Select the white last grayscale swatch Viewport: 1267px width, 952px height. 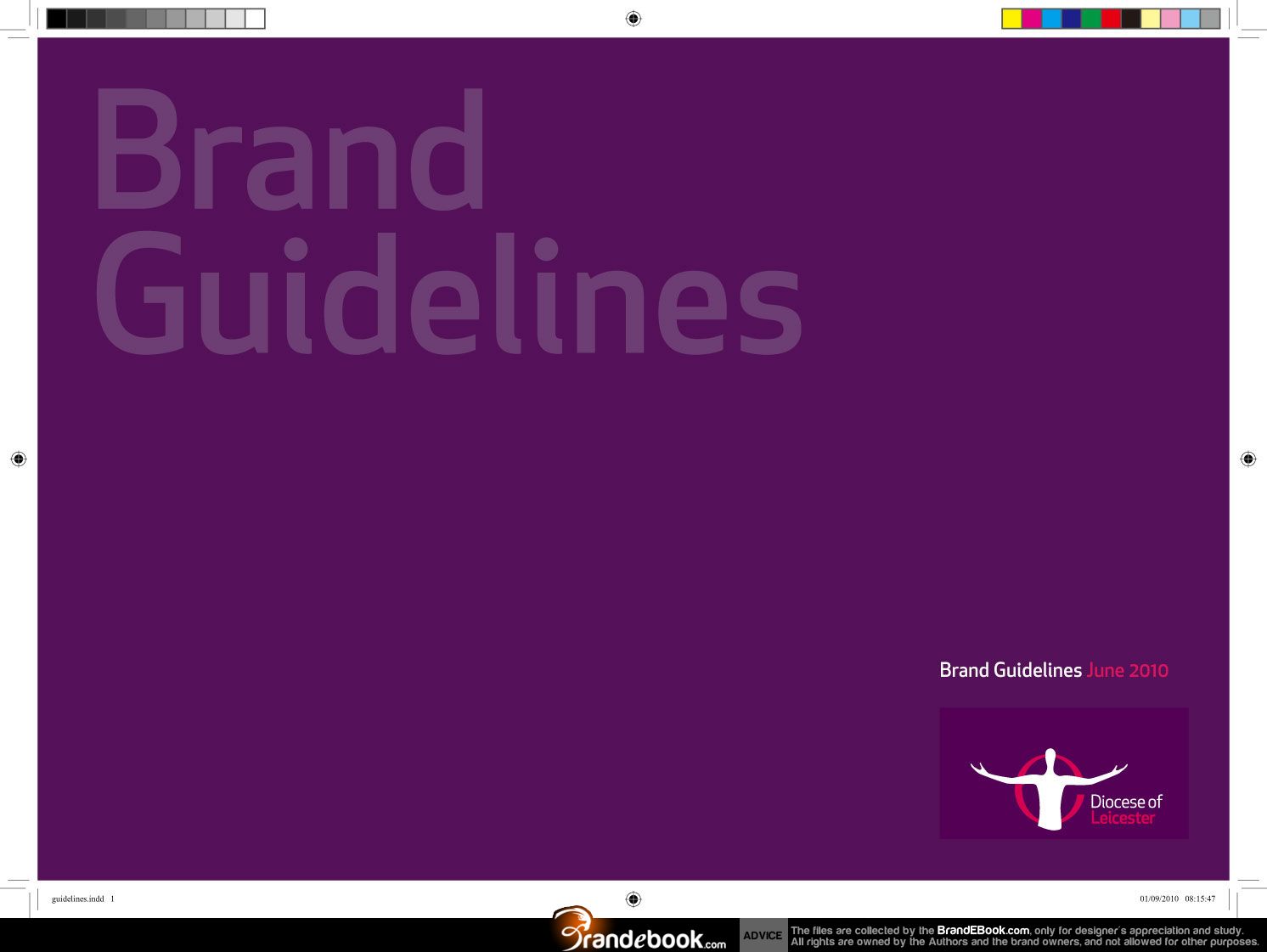point(255,19)
